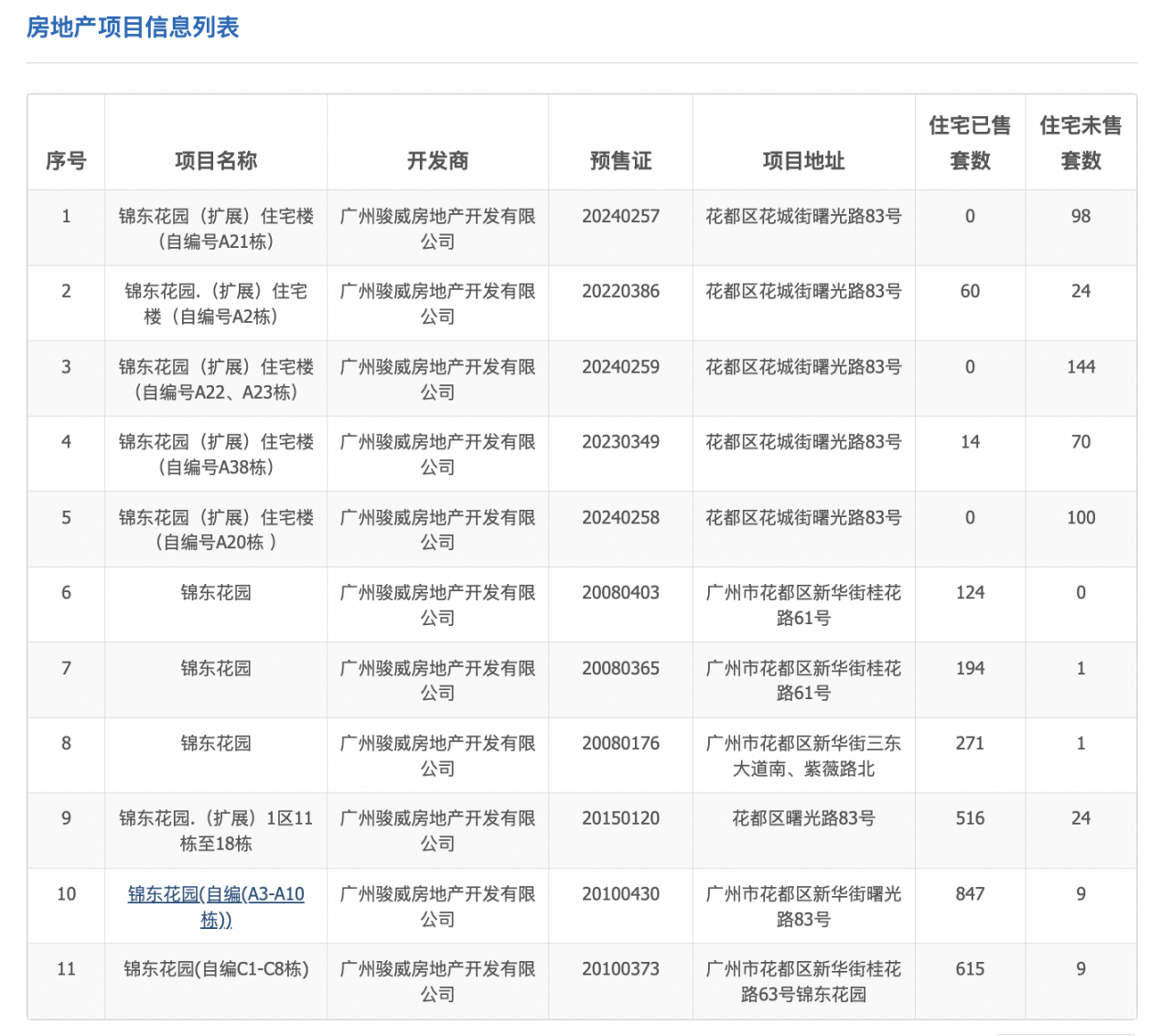Image resolution: width=1161 pixels, height=1036 pixels.
Task: Click address 广州市花都区新华街曙光路83号
Action: (x=803, y=907)
